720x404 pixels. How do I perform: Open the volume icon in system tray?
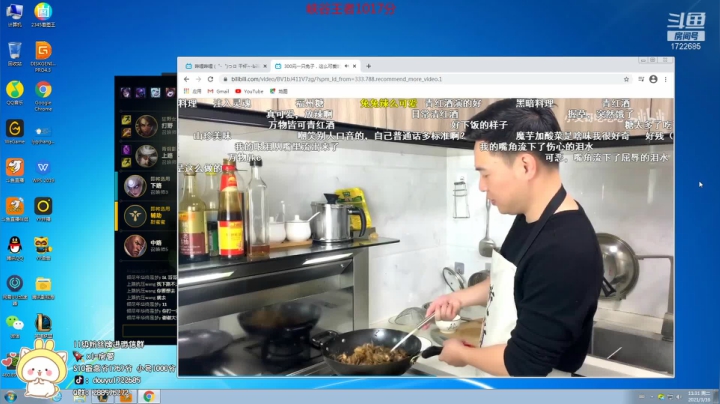[x=679, y=397]
